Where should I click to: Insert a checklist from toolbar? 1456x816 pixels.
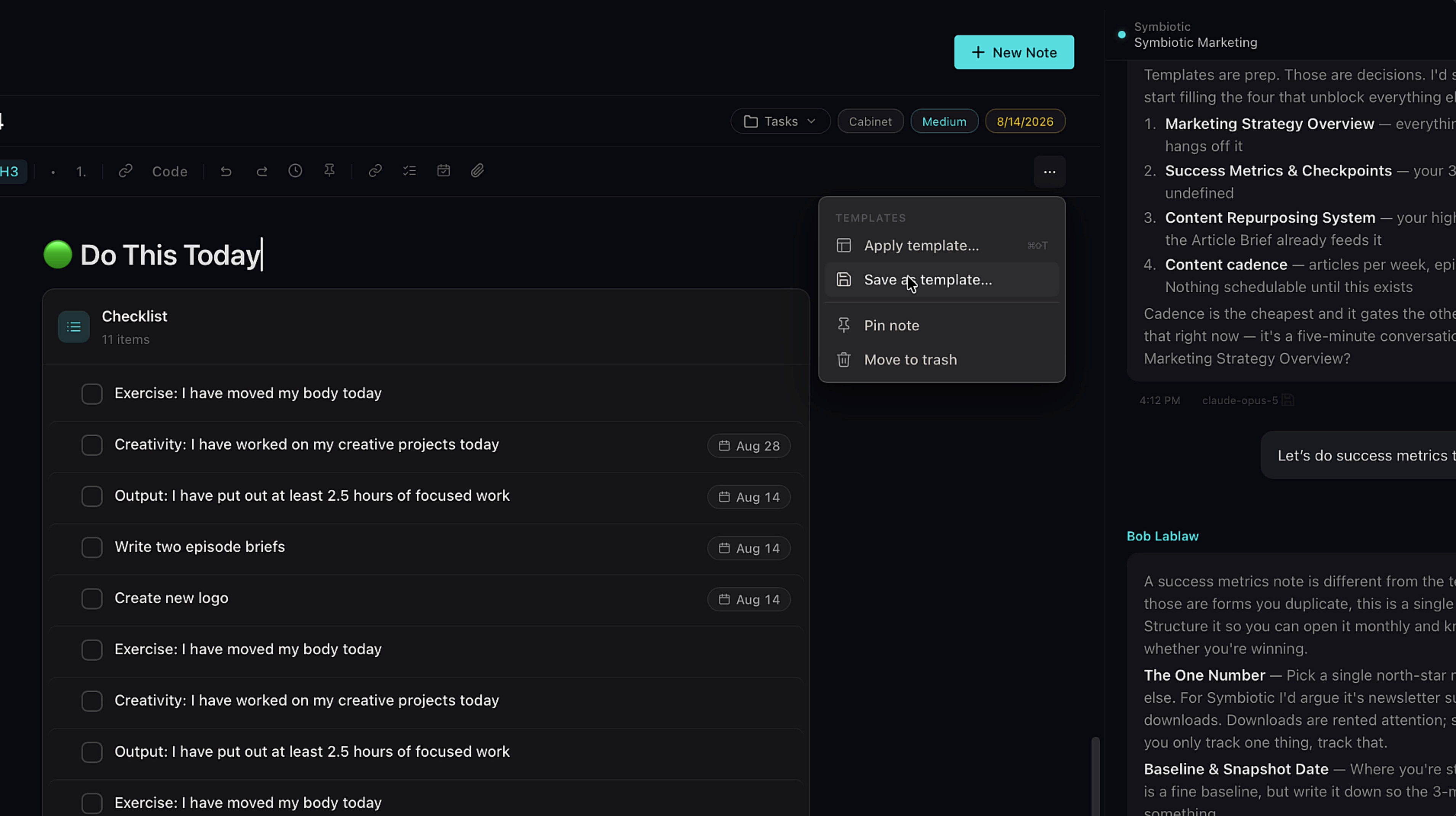(410, 171)
